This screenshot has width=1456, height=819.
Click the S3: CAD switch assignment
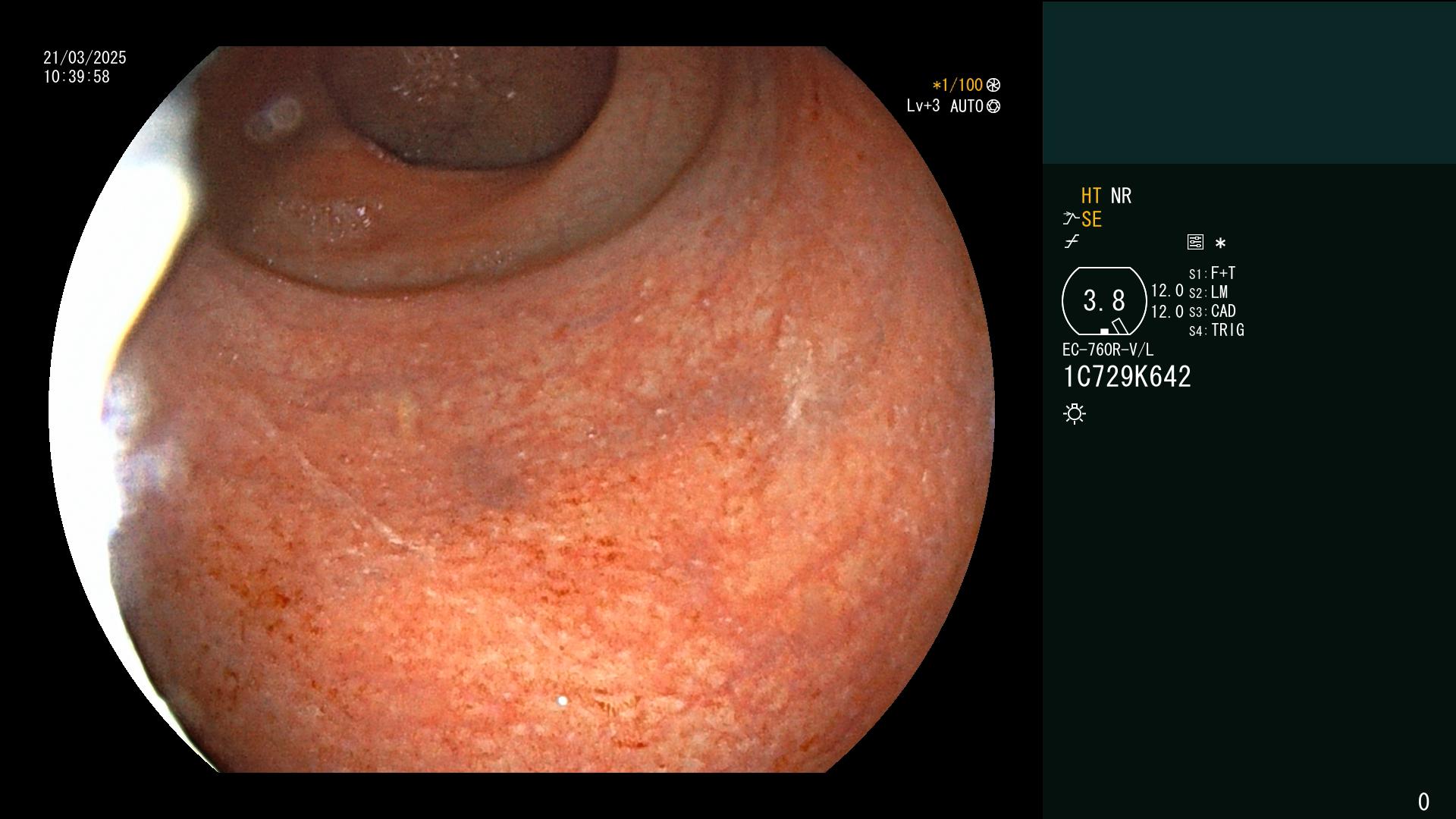point(1212,311)
